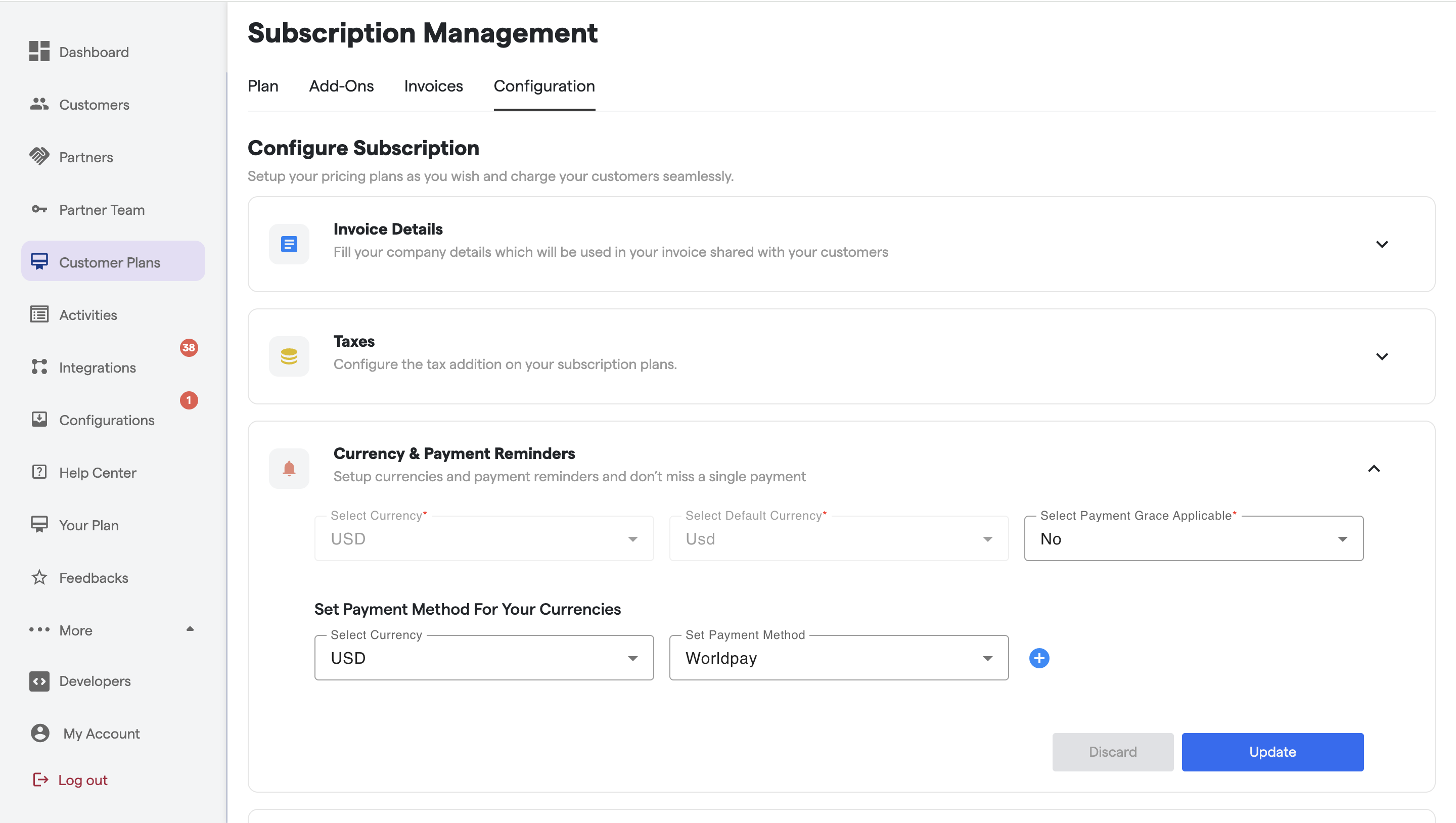
Task: Click the Discard button
Action: click(x=1112, y=752)
